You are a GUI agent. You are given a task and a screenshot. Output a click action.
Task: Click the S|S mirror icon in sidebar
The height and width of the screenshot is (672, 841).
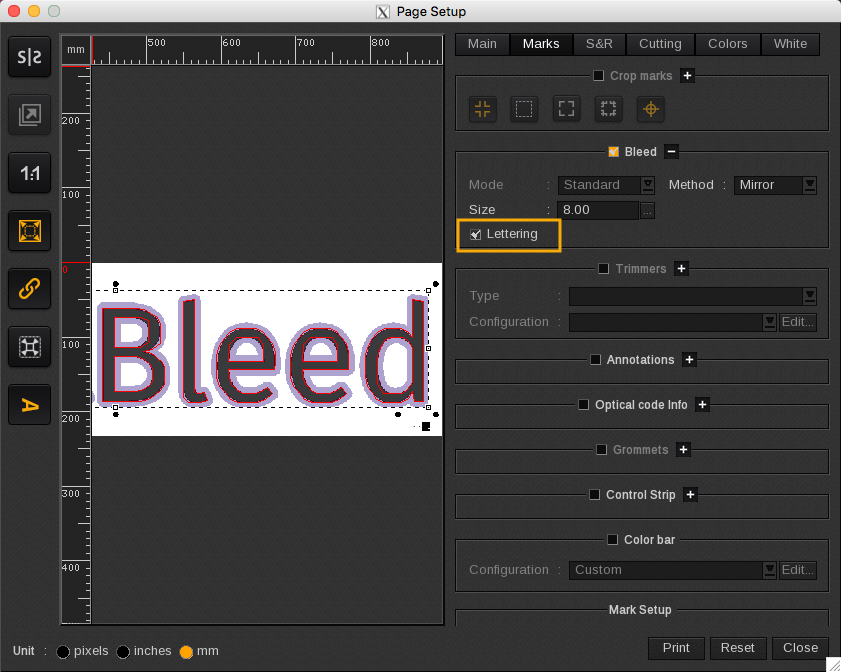click(30, 58)
